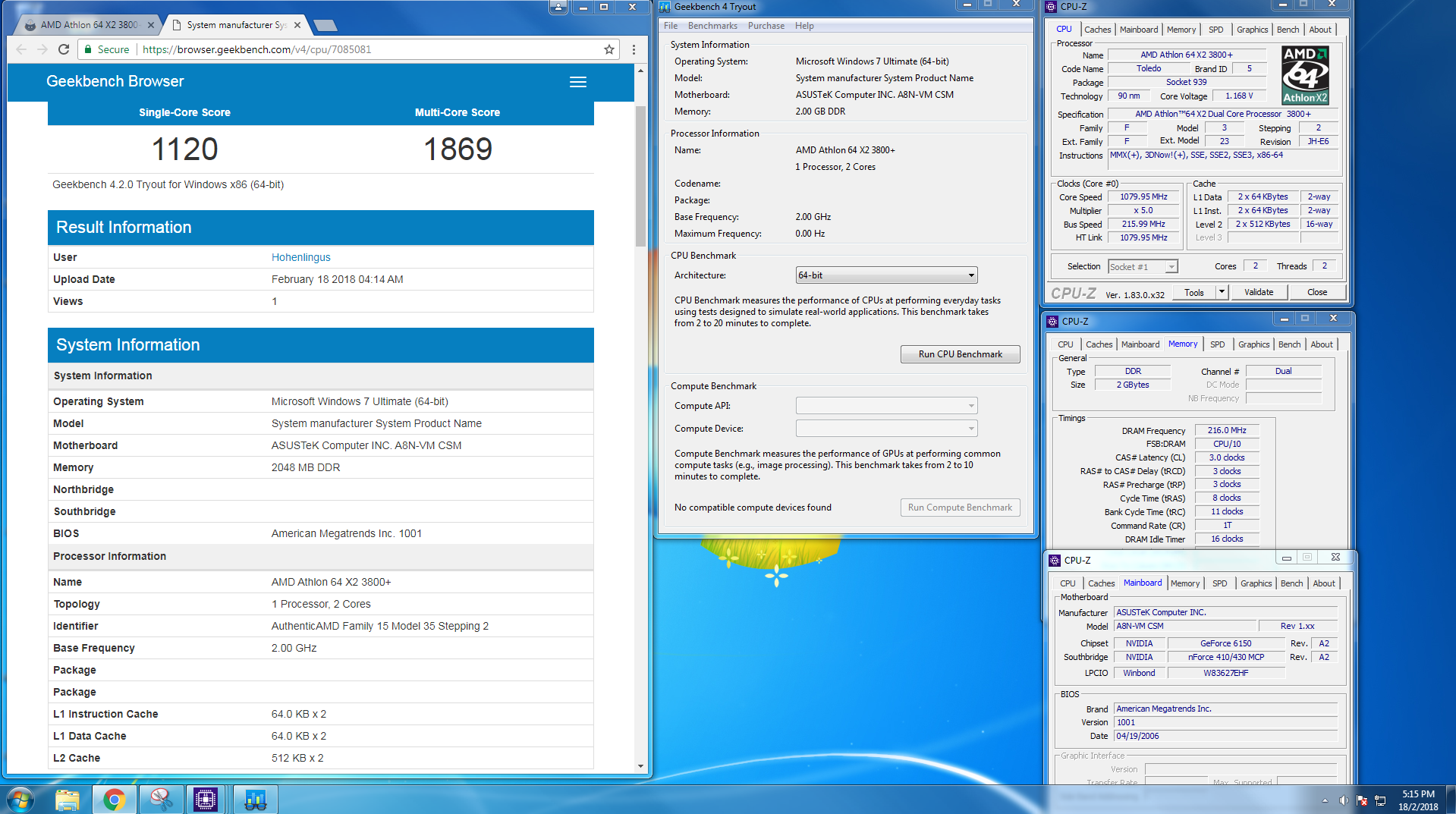Image resolution: width=1456 pixels, height=814 pixels.
Task: Click the volume speaker tray icon
Action: pos(1344,800)
